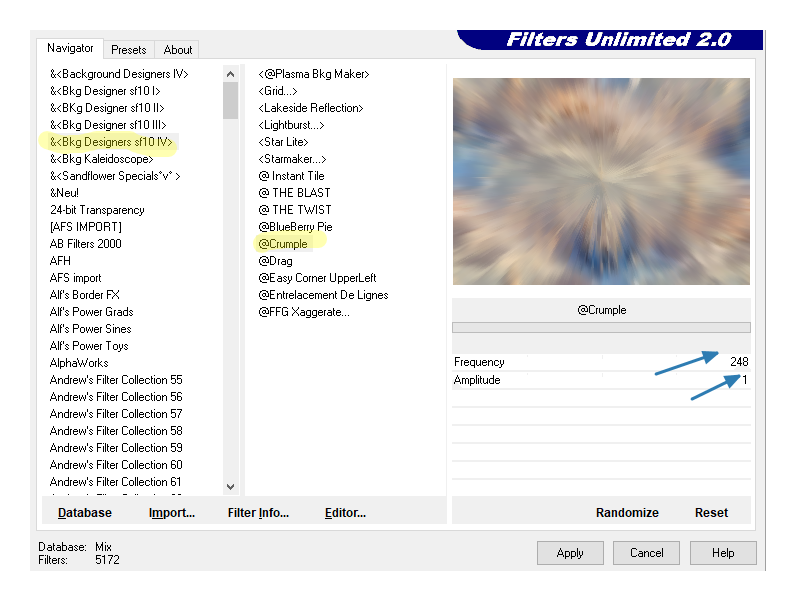Select the &Neu! category
The height and width of the screenshot is (601, 796).
64,193
